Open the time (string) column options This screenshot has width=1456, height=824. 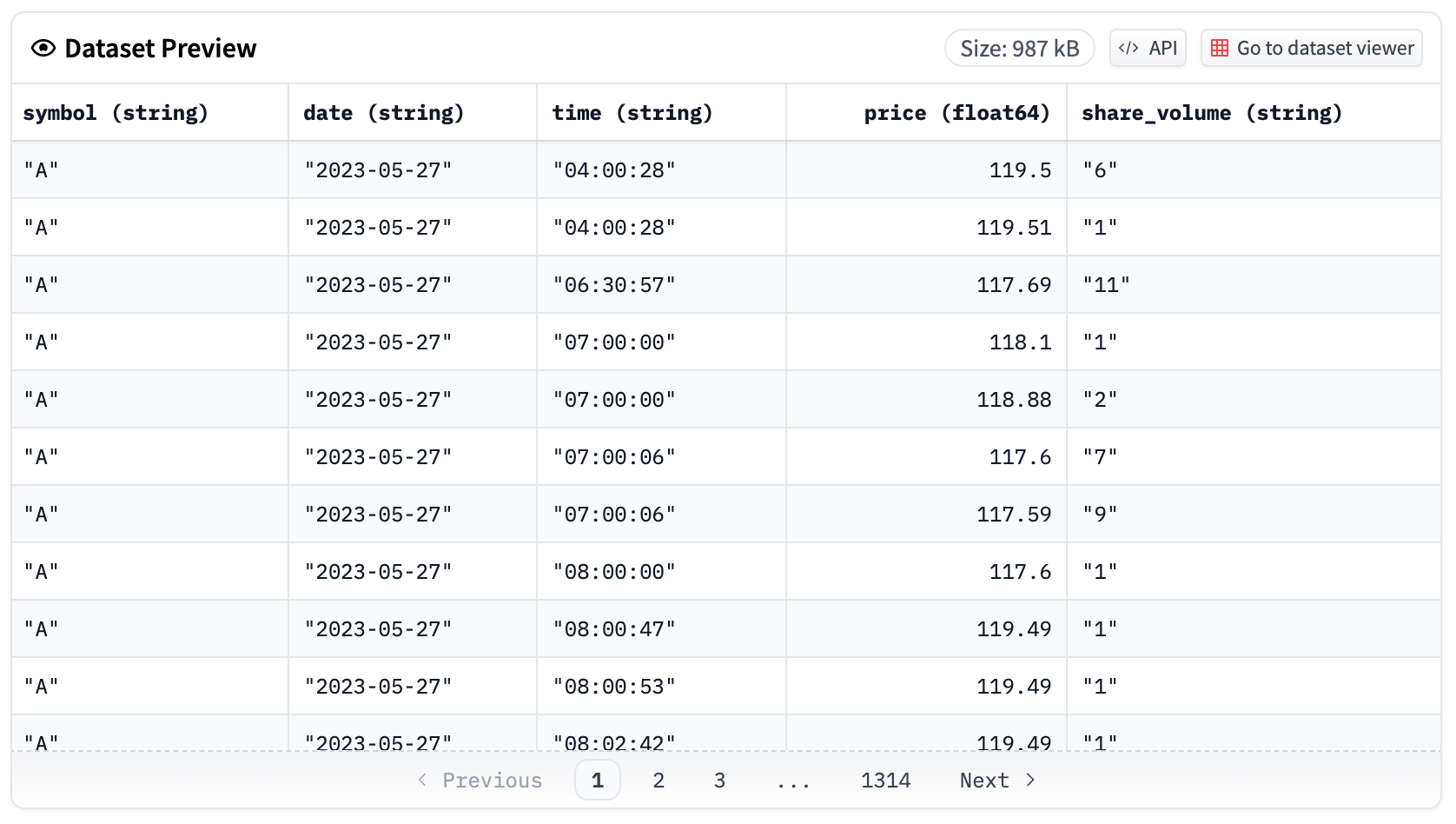(x=632, y=112)
